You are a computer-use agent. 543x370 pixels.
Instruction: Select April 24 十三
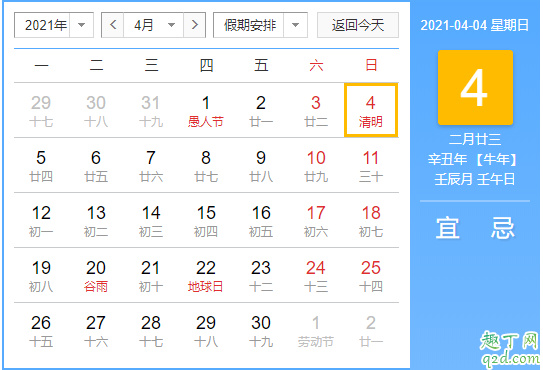pos(316,276)
